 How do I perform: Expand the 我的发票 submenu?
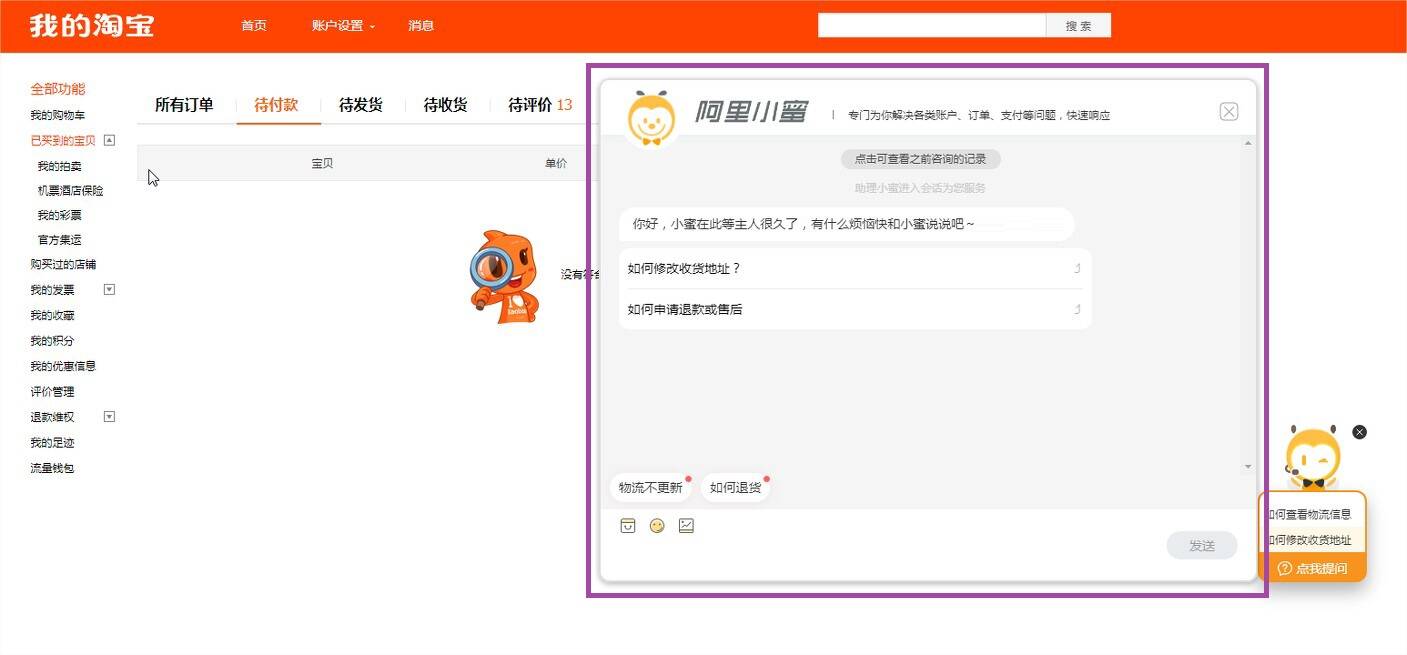pyautogui.click(x=110, y=290)
